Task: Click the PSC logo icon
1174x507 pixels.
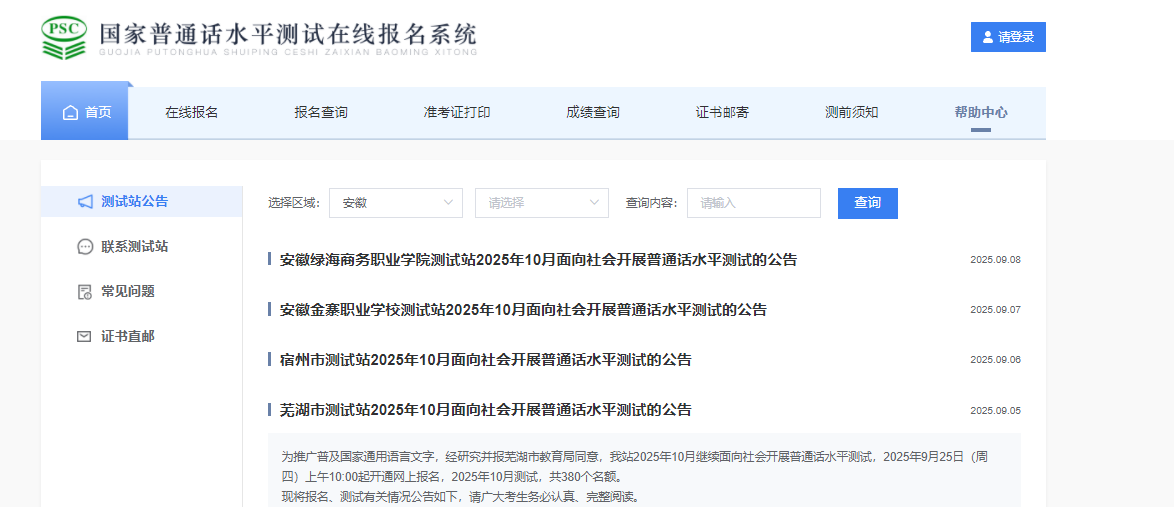Action: (x=64, y=37)
